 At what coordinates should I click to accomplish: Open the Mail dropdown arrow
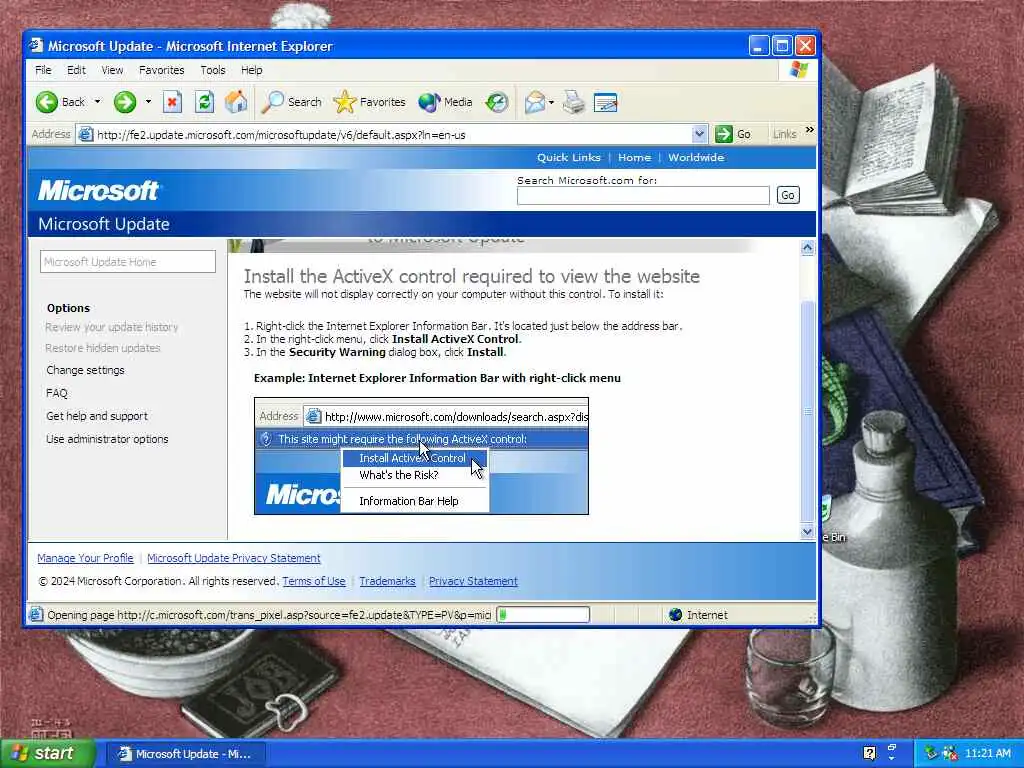(551, 102)
